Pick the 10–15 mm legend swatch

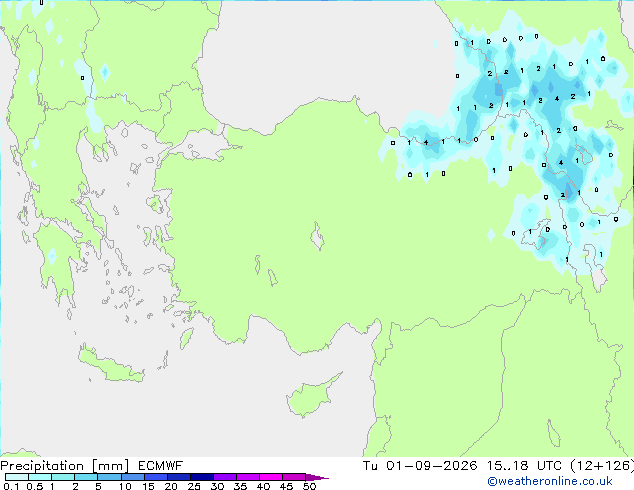pos(132,477)
